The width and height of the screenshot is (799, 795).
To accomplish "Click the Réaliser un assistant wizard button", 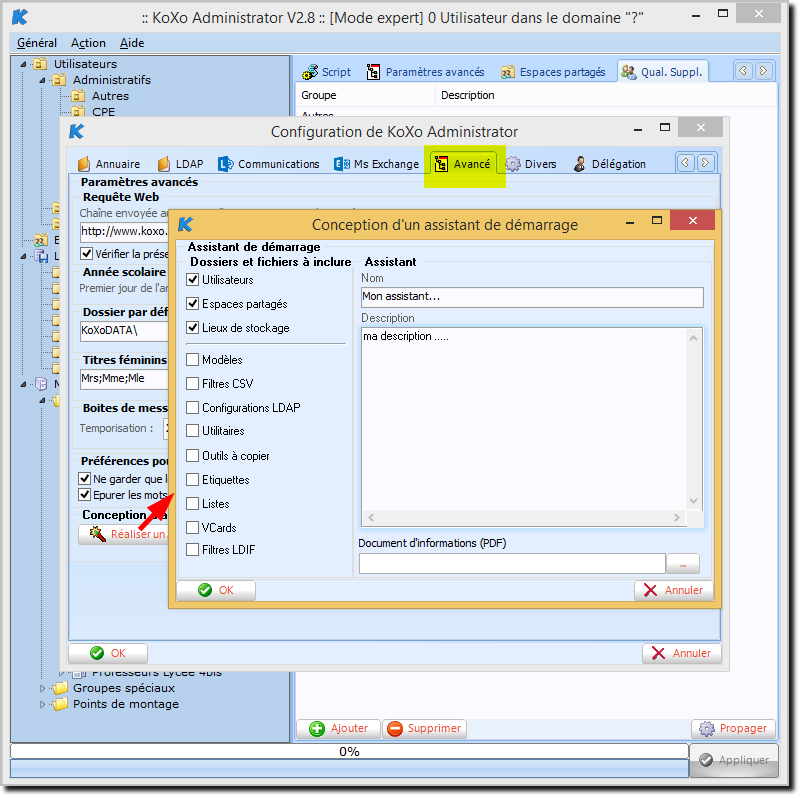I will [x=123, y=534].
